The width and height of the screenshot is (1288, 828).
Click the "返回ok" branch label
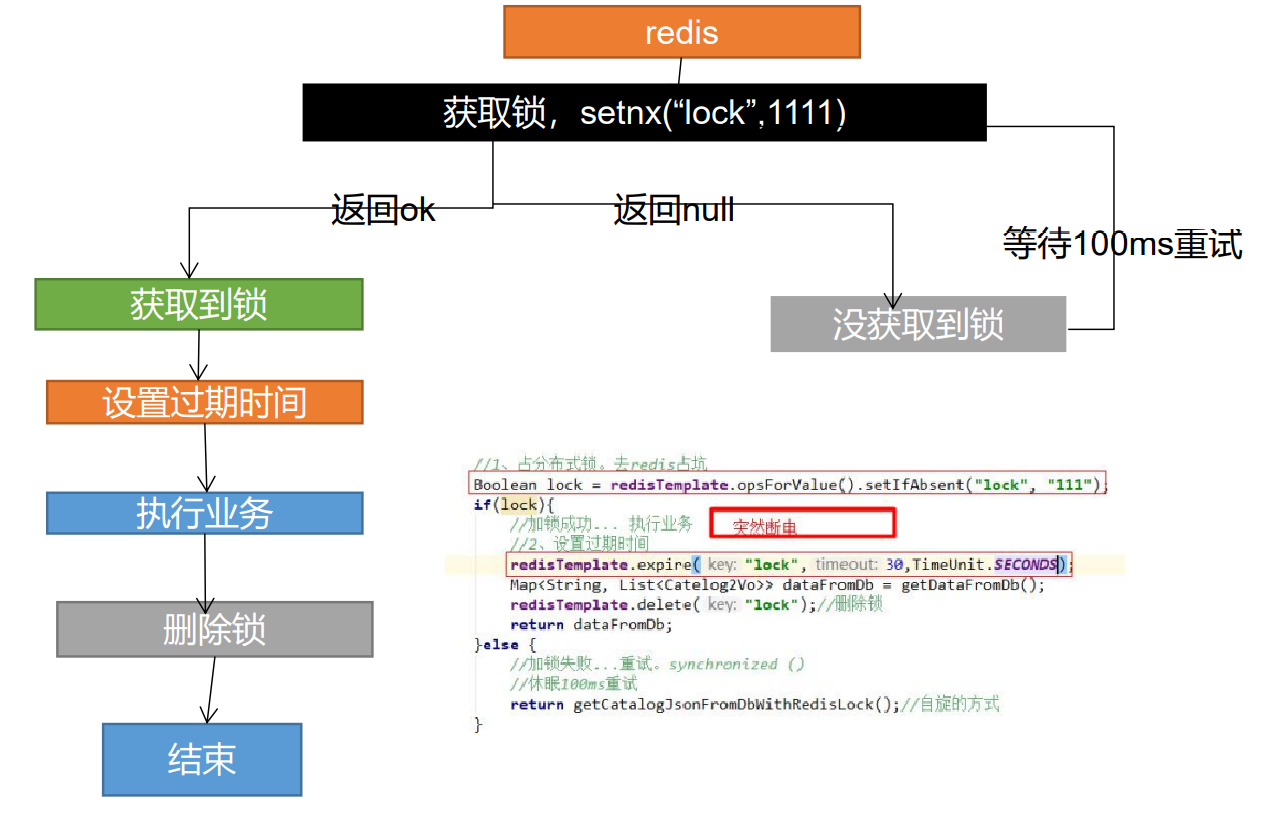coord(383,210)
